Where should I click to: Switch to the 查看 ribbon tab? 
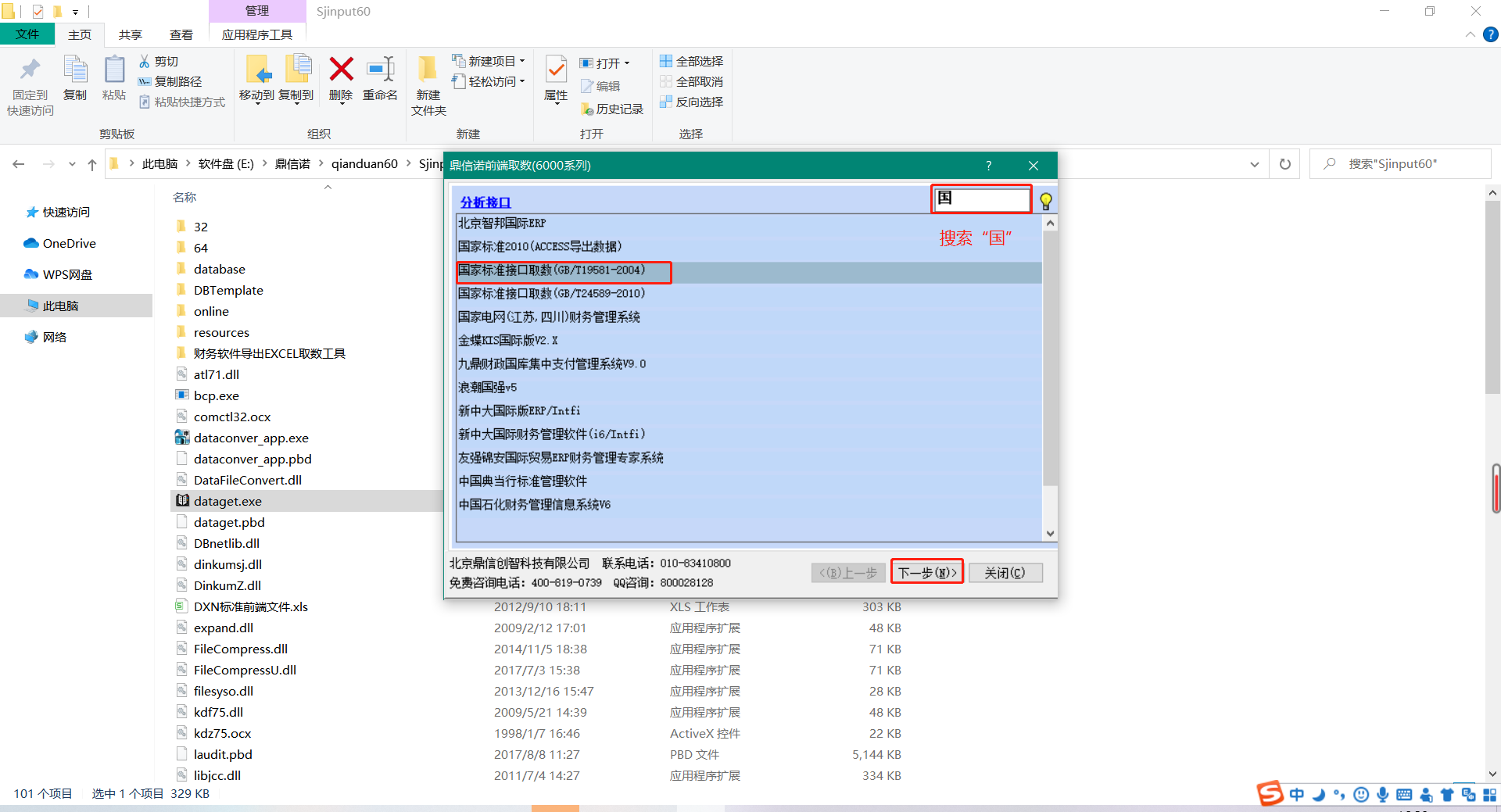click(181, 34)
